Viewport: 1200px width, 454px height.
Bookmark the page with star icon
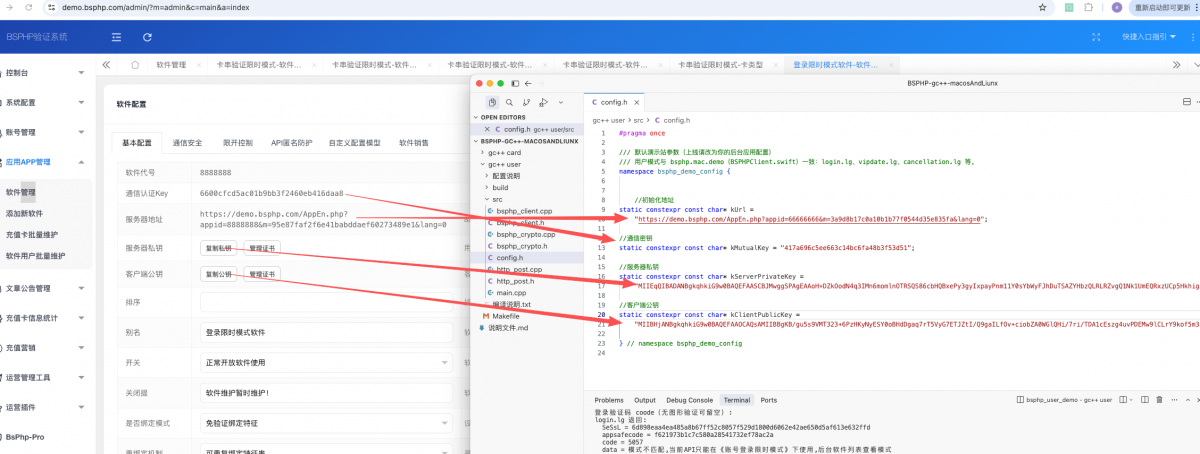click(1042, 6)
